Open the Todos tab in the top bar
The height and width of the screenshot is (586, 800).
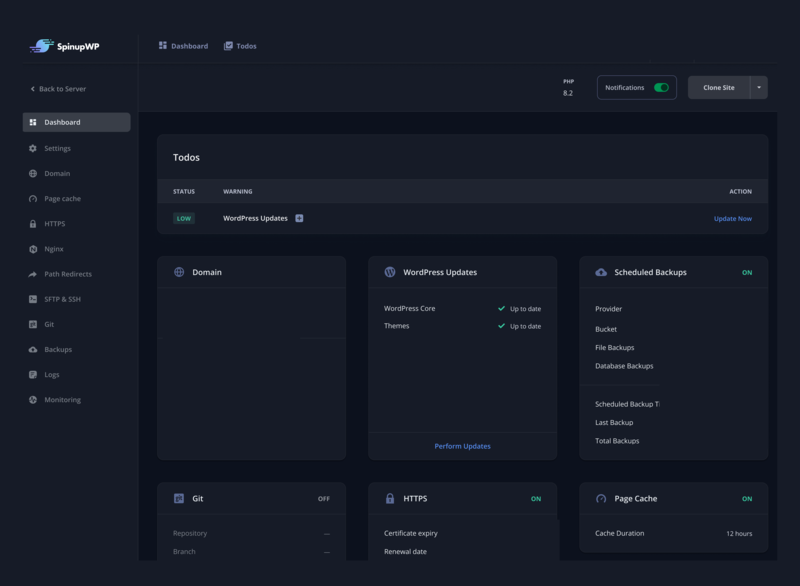(240, 46)
